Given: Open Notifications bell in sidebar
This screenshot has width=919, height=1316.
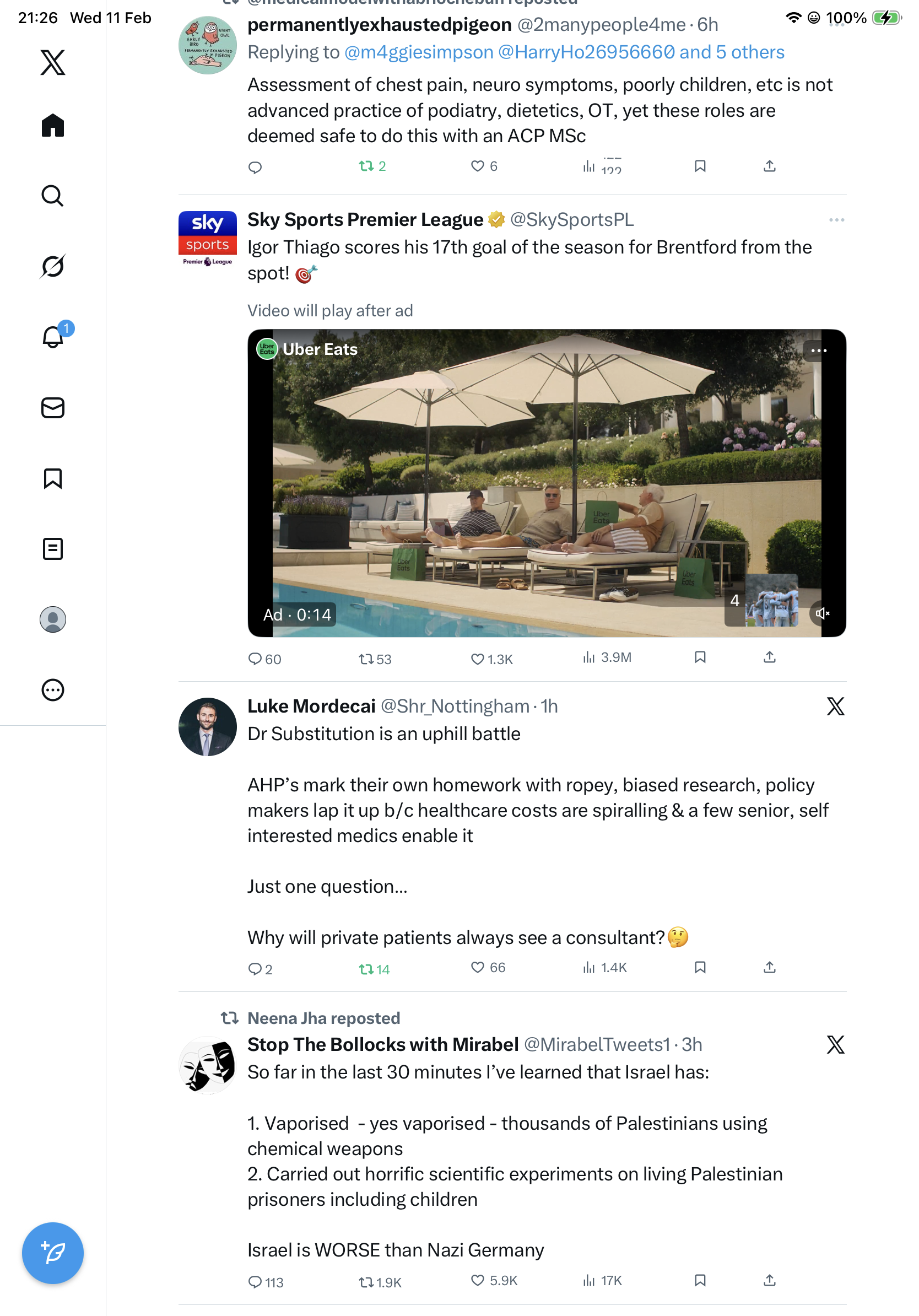Looking at the screenshot, I should (x=53, y=337).
